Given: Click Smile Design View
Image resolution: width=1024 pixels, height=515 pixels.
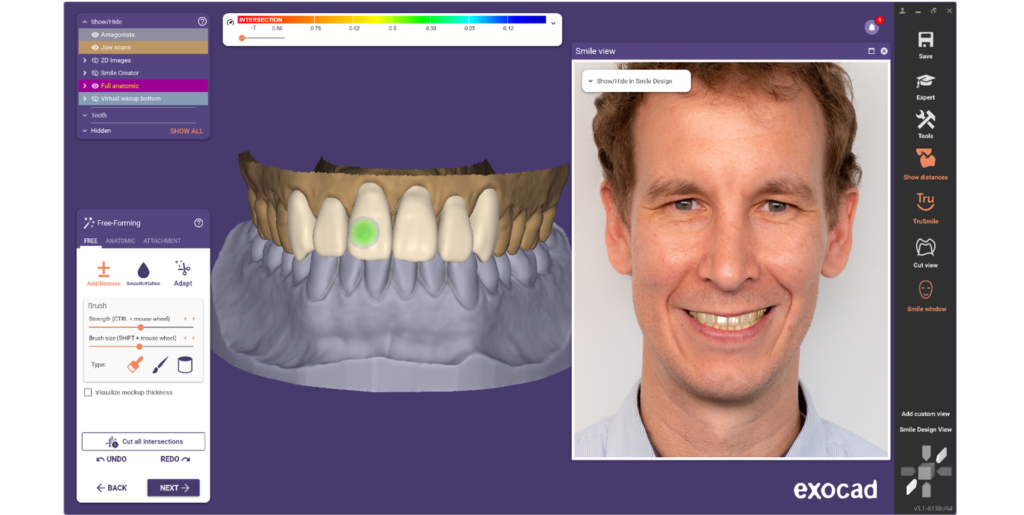Looking at the screenshot, I should (925, 429).
